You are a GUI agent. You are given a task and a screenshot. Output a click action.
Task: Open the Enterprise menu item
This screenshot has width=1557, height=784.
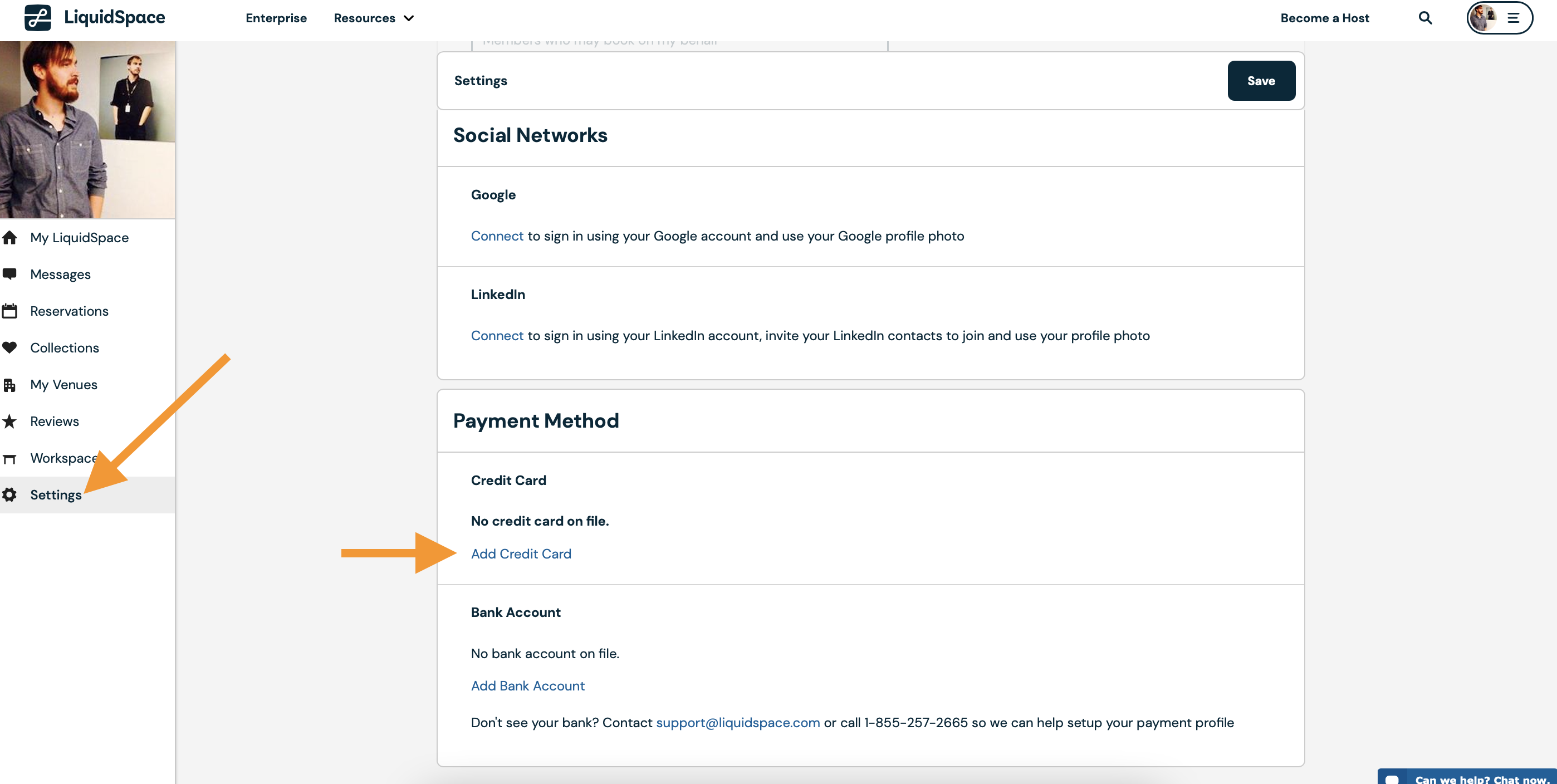(276, 18)
